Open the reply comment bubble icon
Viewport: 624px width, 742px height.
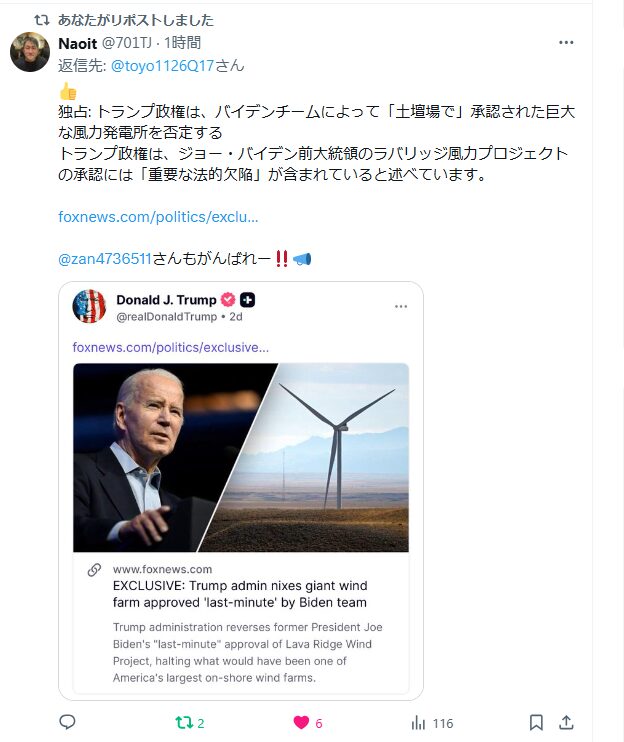pos(67,722)
